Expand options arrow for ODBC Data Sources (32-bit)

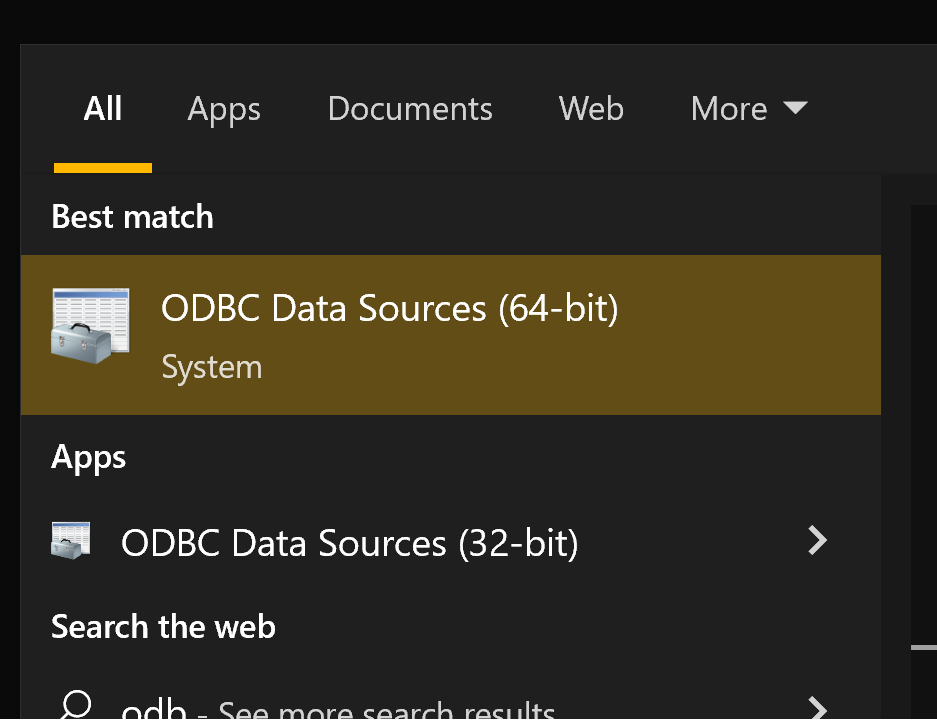(817, 541)
